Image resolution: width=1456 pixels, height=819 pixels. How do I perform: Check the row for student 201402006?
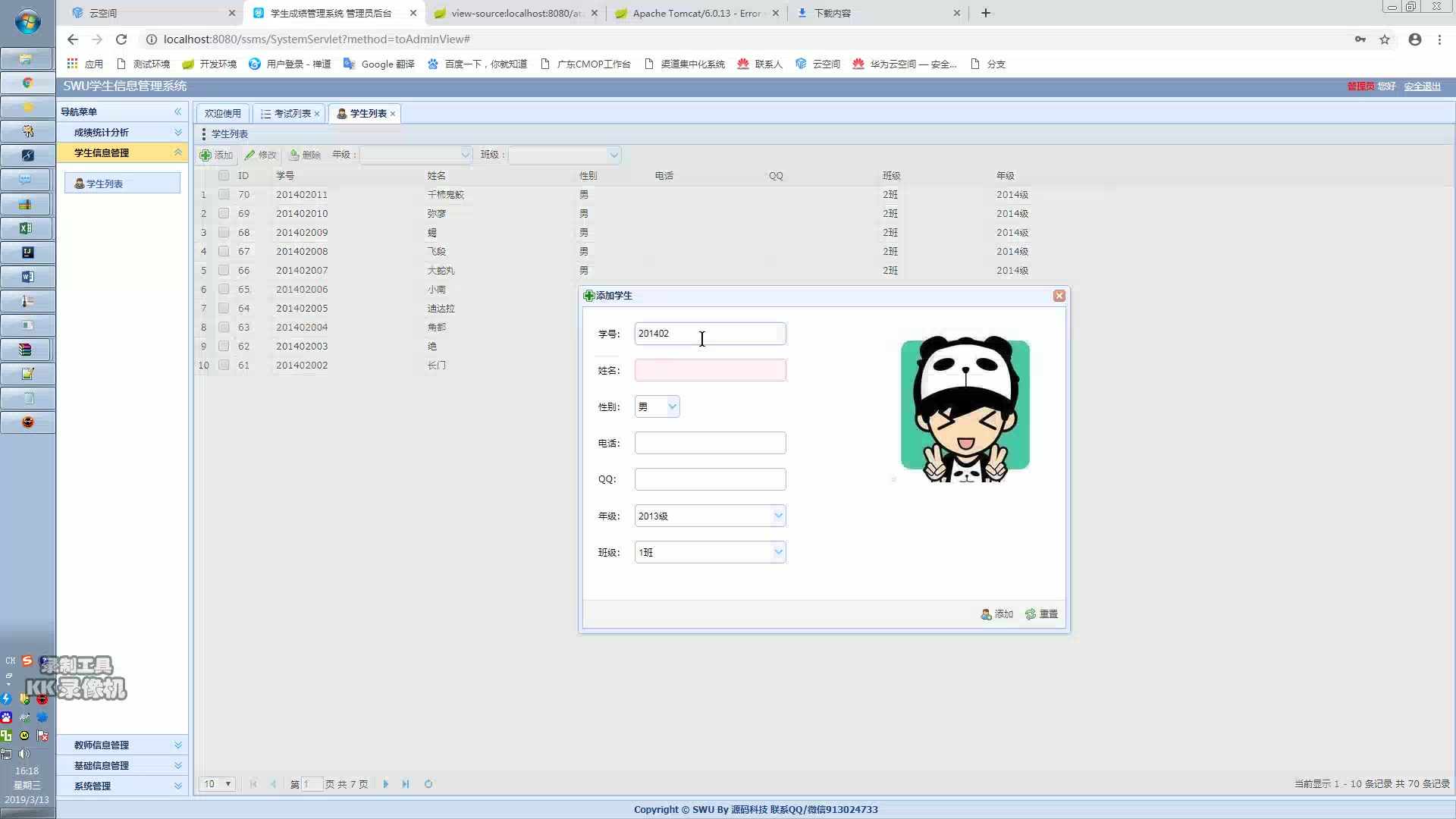tap(224, 290)
